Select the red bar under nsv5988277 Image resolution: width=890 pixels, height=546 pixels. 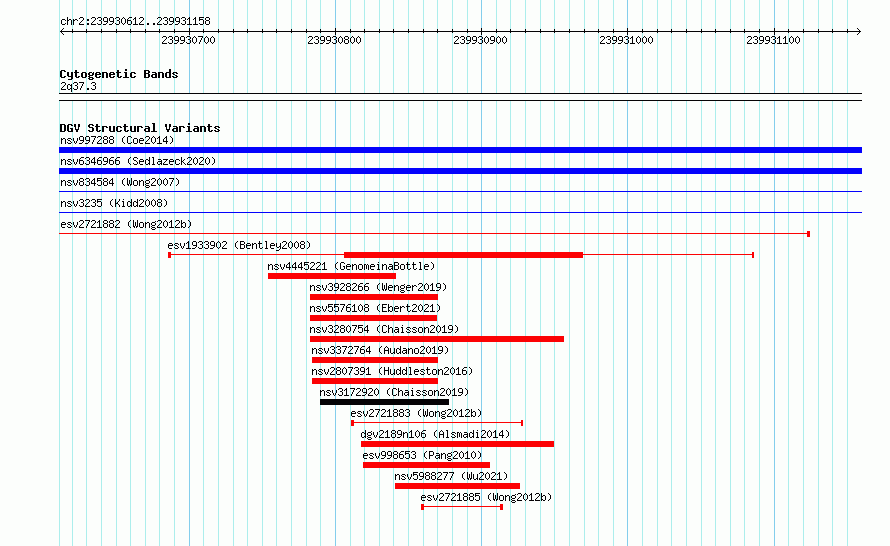click(457, 486)
